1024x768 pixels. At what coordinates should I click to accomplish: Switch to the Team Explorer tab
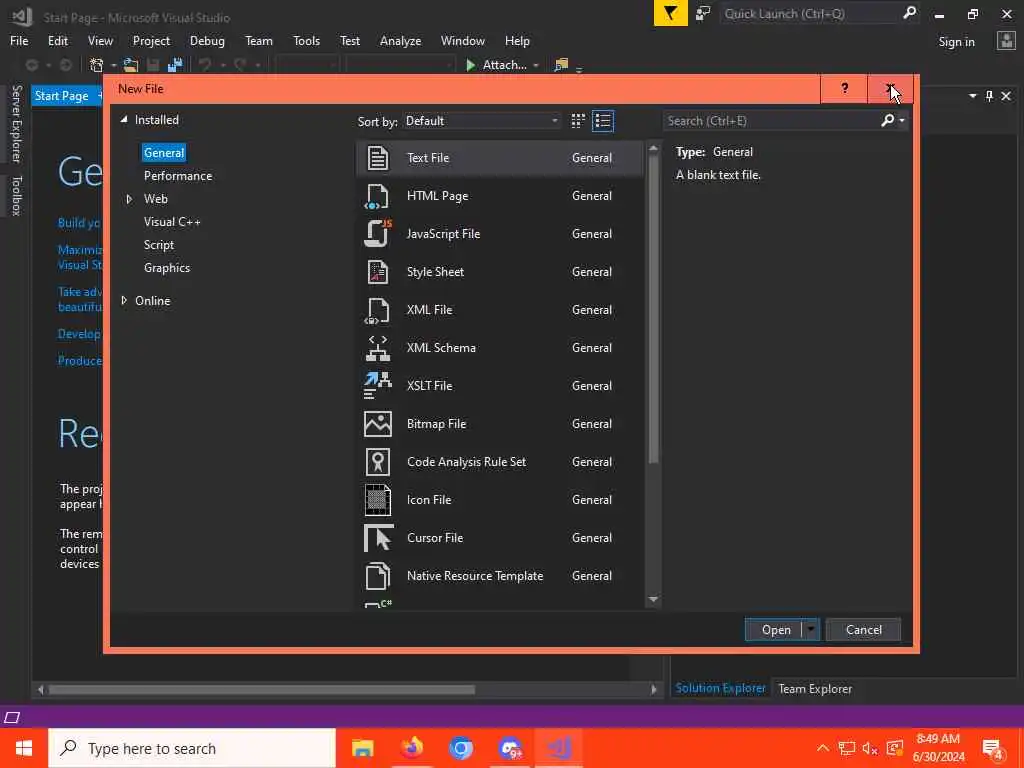[x=815, y=688]
